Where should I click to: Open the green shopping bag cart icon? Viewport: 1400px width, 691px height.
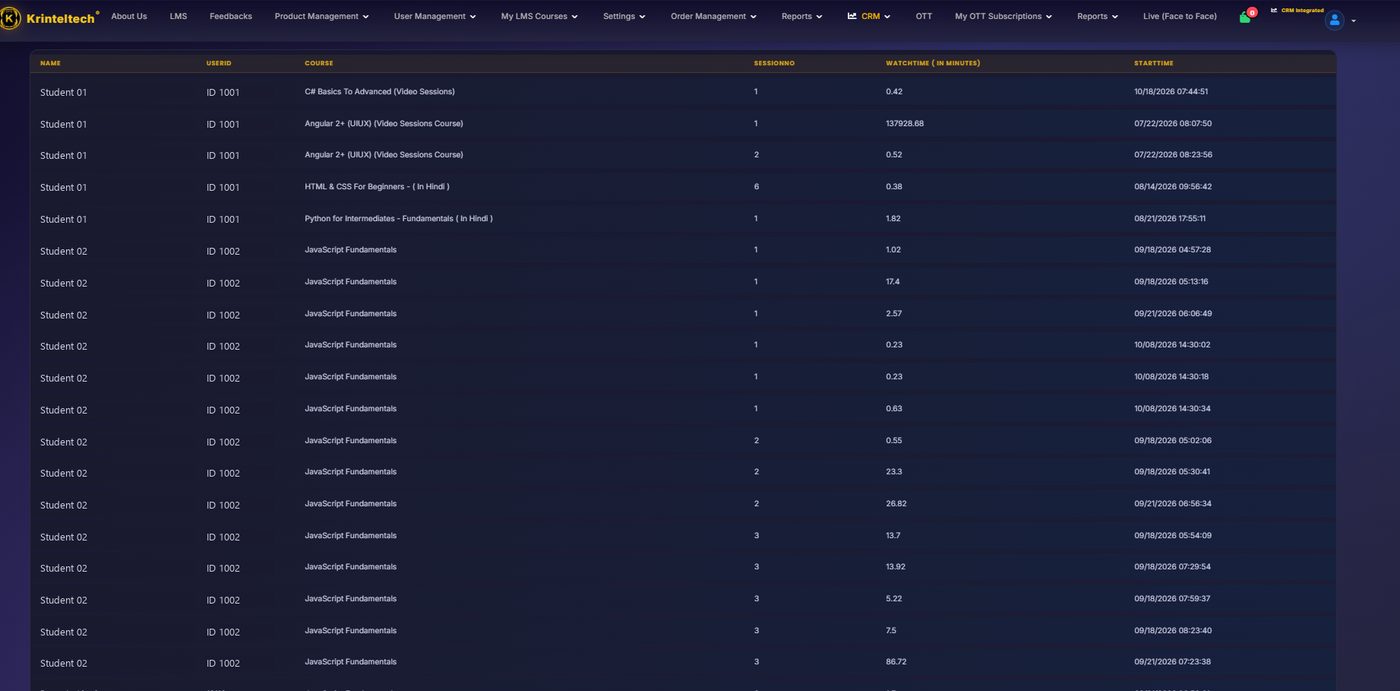point(1244,17)
